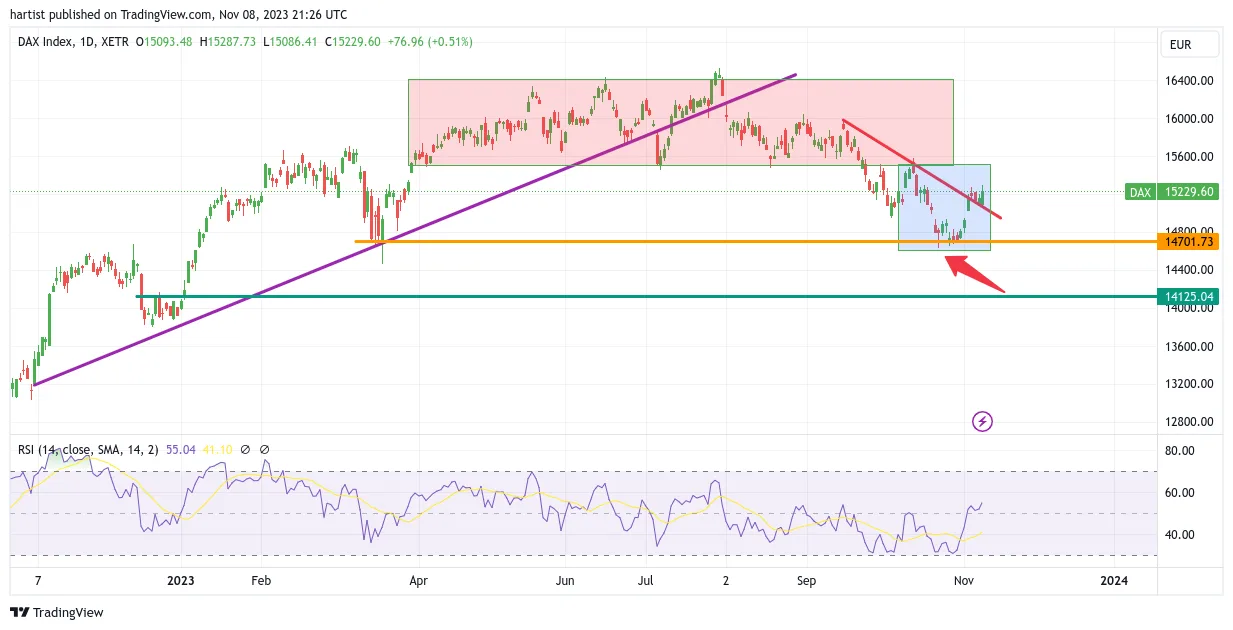Open the EUR currency selector
Image resolution: width=1233 pixels, height=630 pixels.
pyautogui.click(x=1189, y=45)
